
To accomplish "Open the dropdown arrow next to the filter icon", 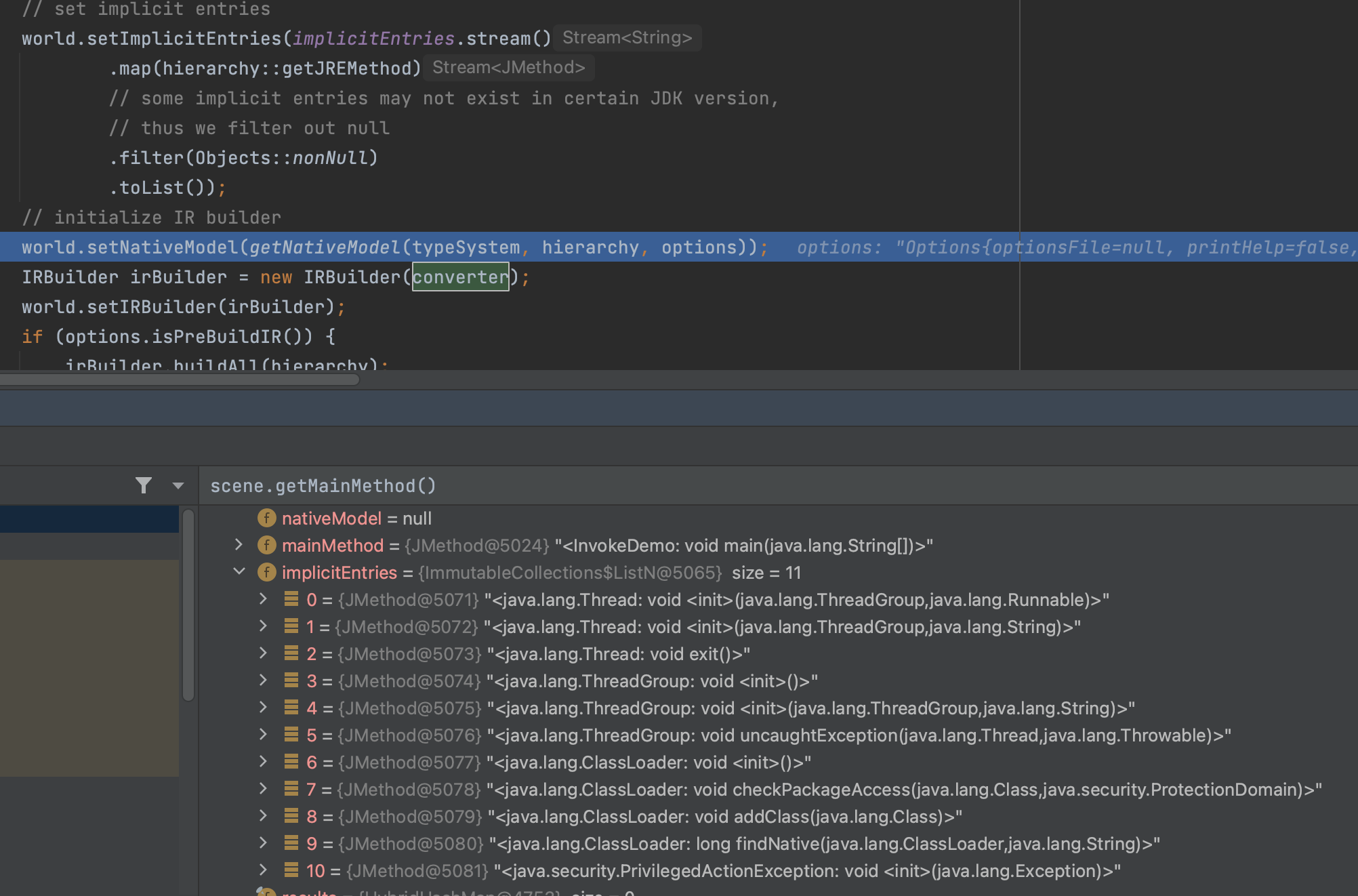I will [x=178, y=485].
